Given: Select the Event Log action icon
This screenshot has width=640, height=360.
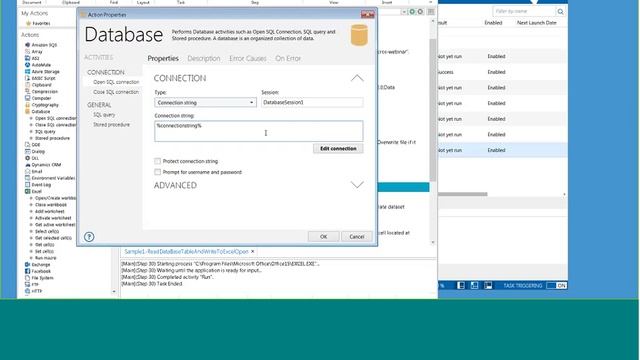Looking at the screenshot, I should 27,184.
